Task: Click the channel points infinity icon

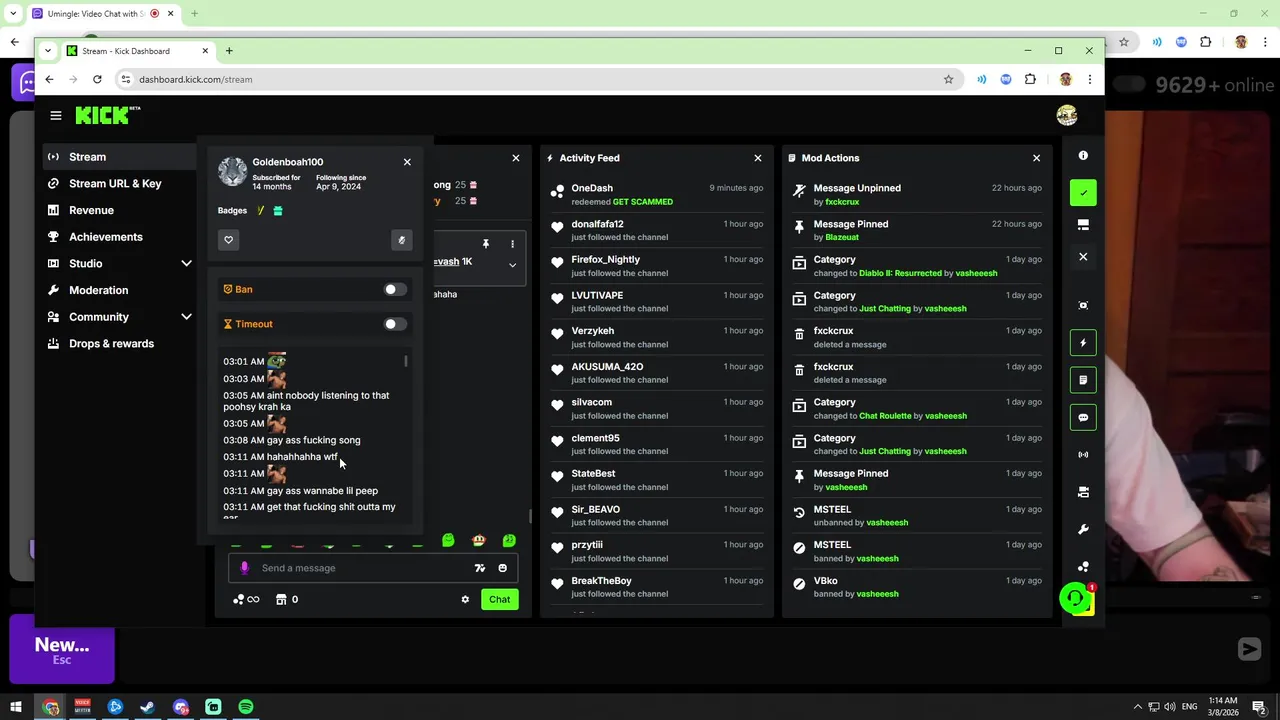Action: pos(246,600)
